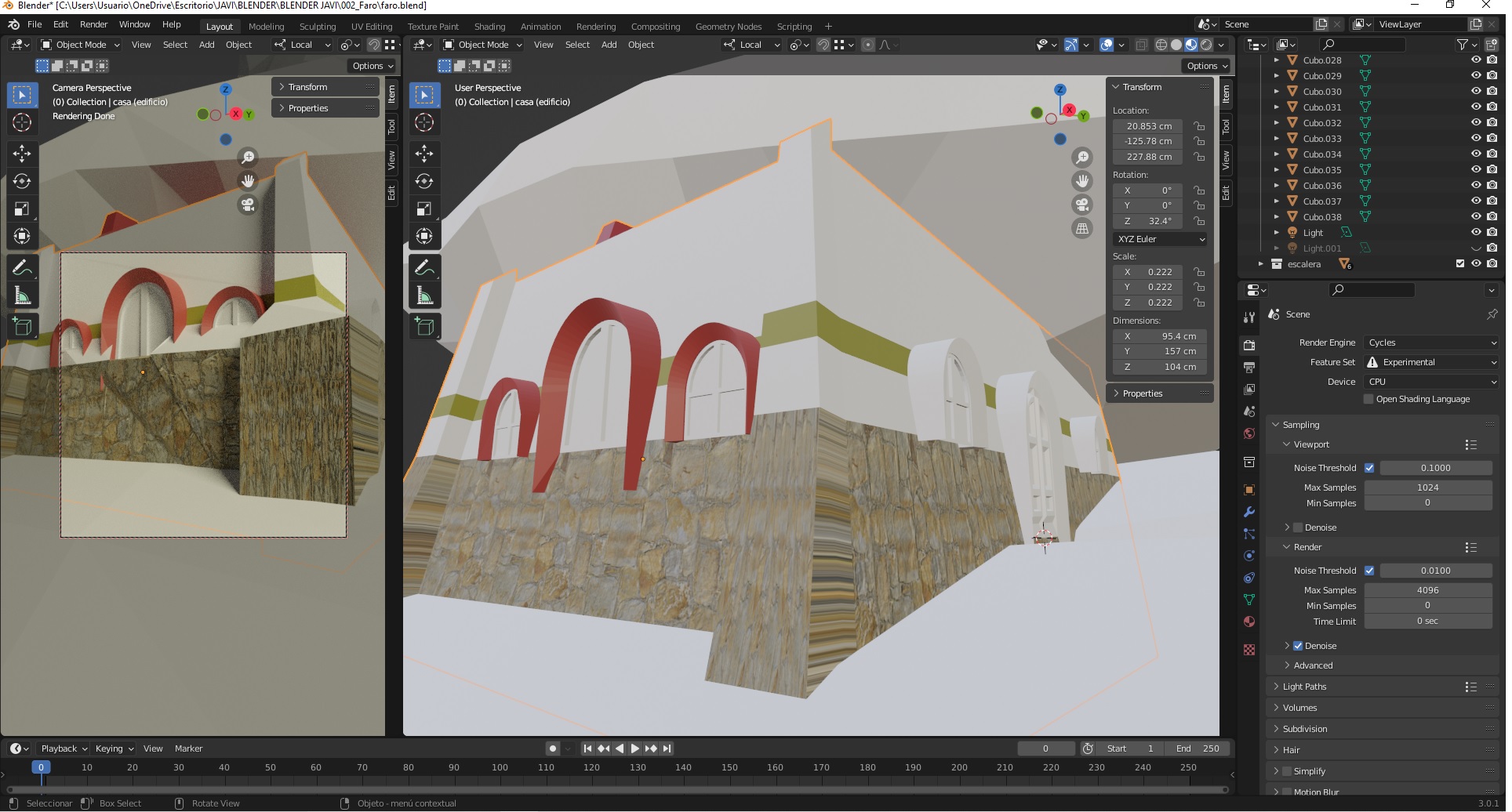The image size is (1512, 812).
Task: Open Texture properties tab
Action: coord(1249,650)
